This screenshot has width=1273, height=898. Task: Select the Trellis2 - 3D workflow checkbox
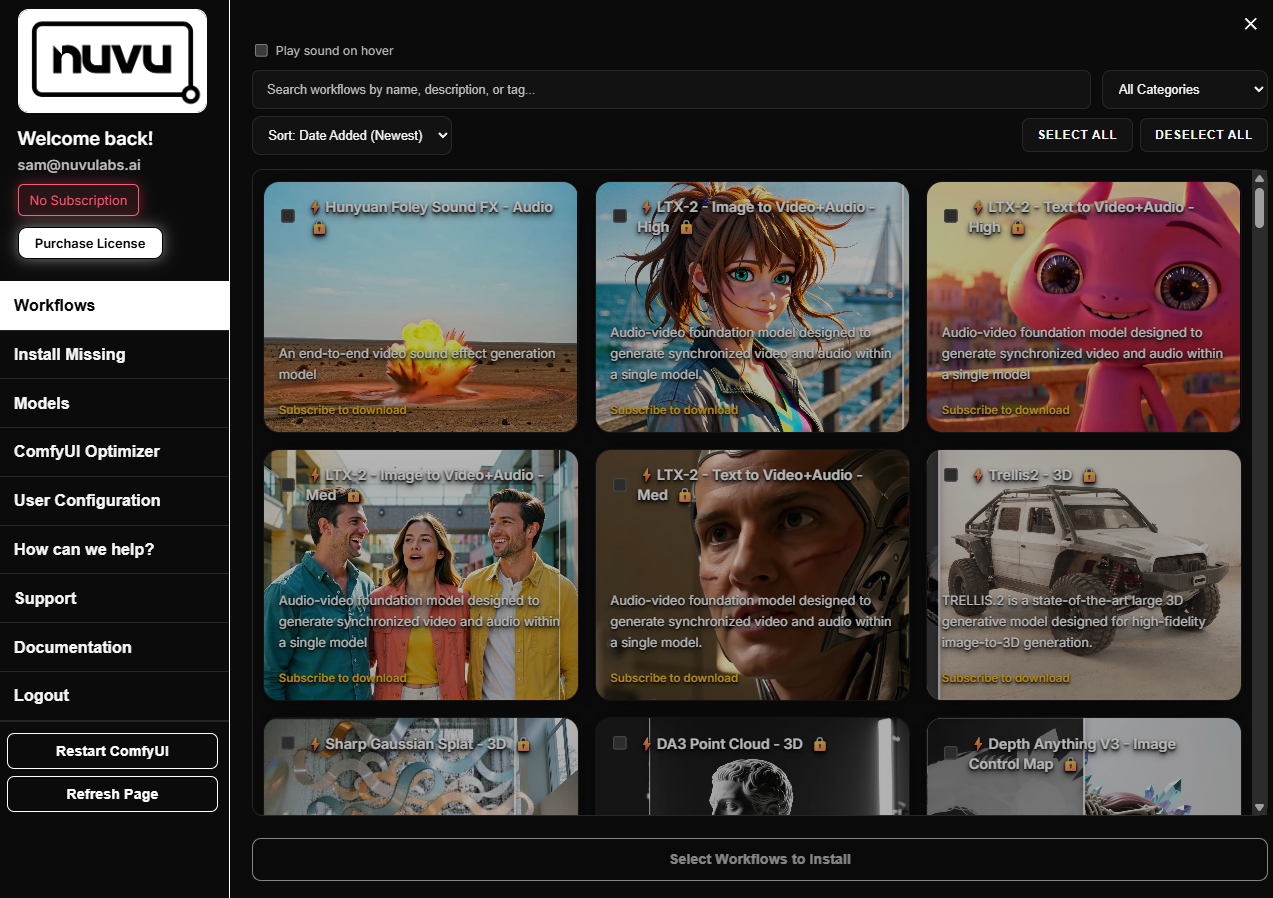click(951, 475)
